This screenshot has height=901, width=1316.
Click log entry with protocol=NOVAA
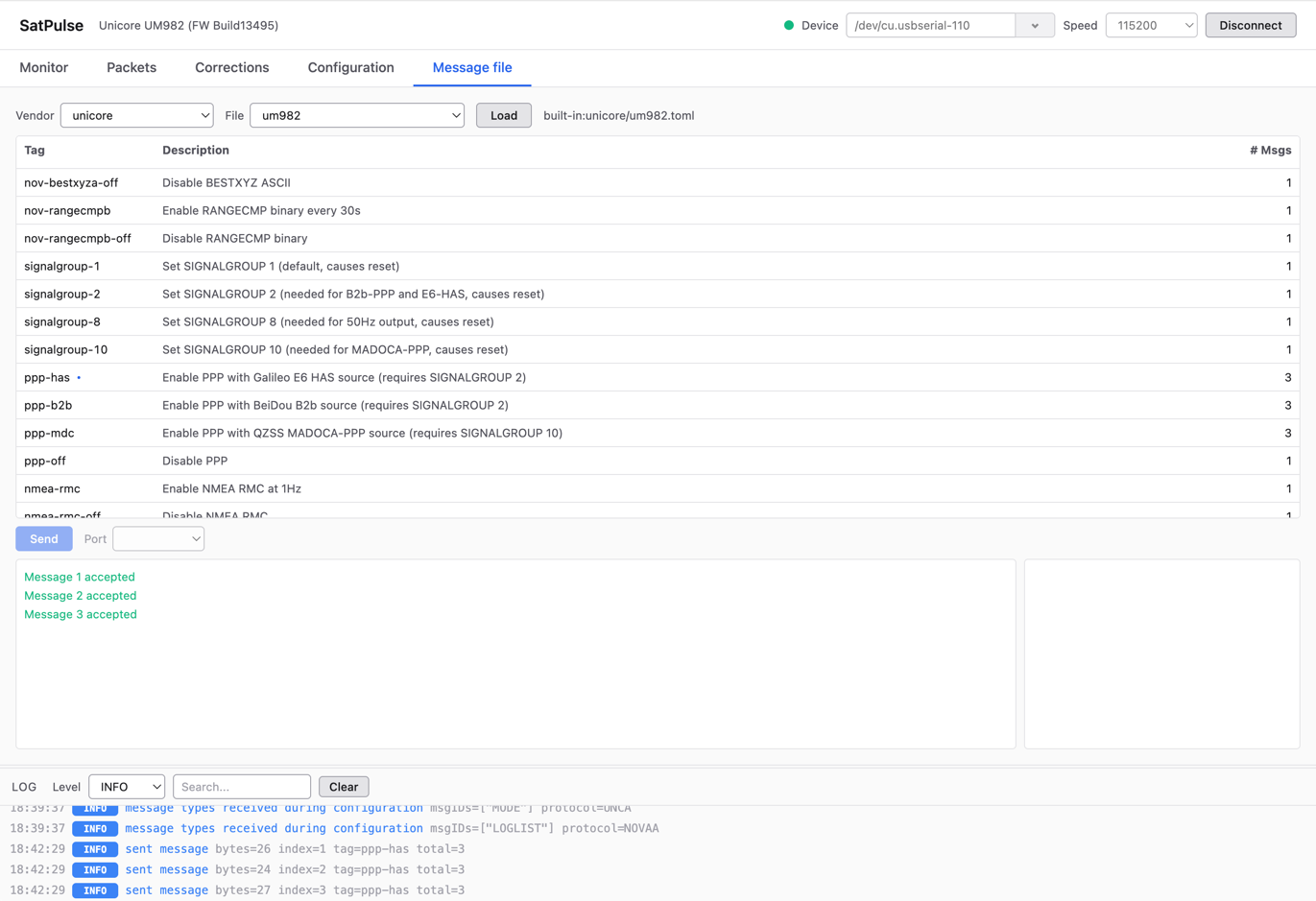click(x=334, y=828)
